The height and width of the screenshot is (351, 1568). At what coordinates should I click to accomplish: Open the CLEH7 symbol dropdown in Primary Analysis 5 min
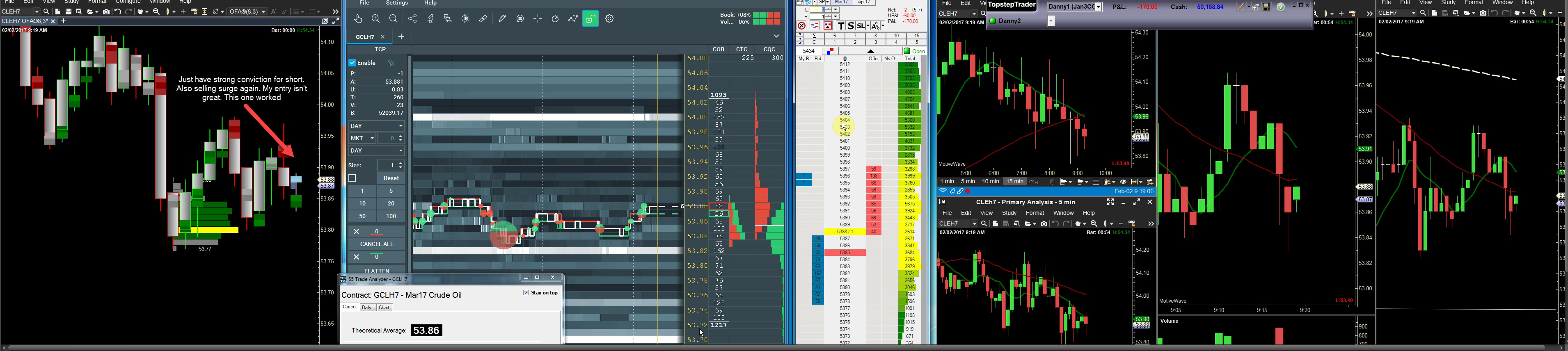tap(975, 224)
